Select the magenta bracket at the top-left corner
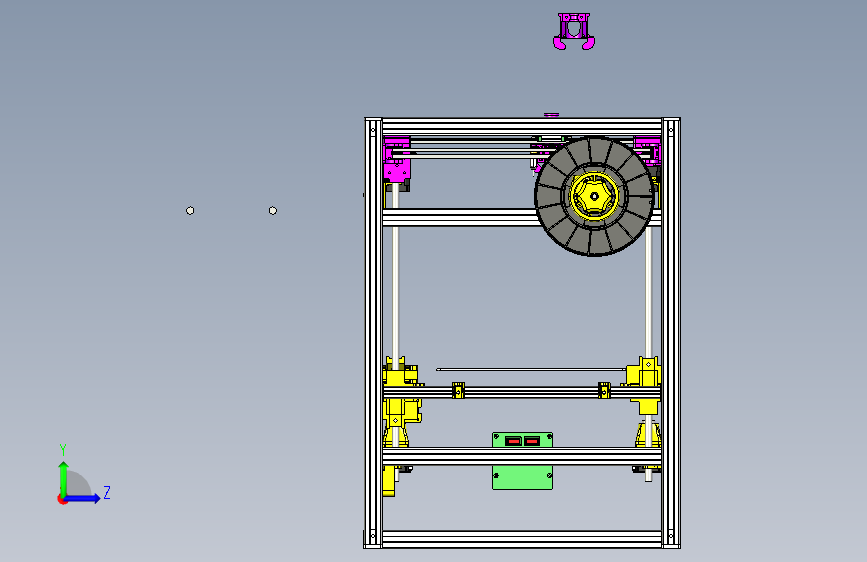Image resolution: width=867 pixels, height=562 pixels. point(397,159)
